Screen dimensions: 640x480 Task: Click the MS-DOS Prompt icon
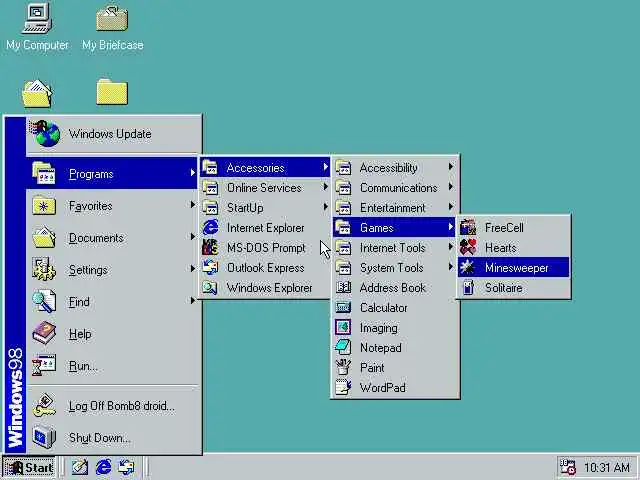click(x=211, y=247)
